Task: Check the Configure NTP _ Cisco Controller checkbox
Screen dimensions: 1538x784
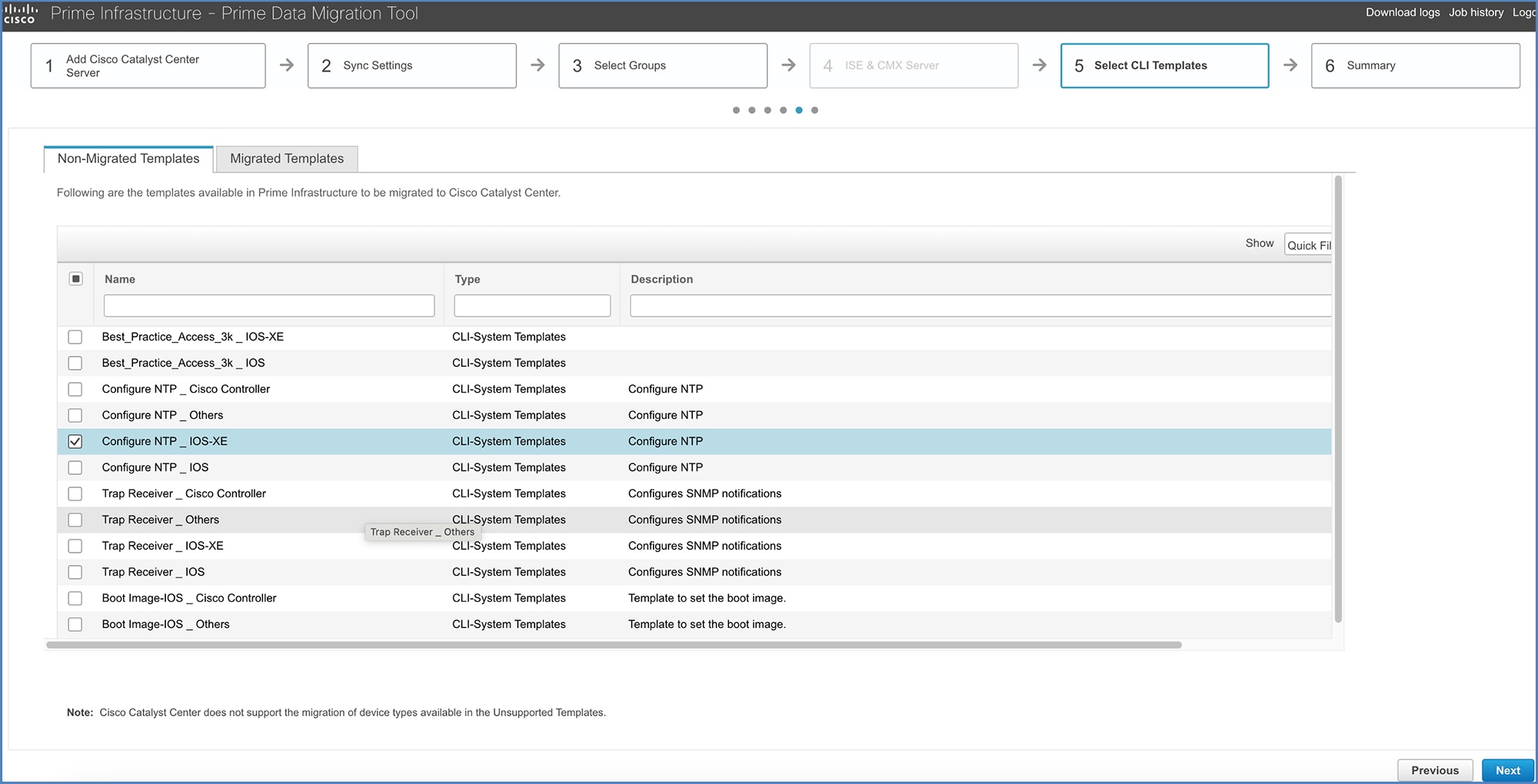Action: (75, 389)
